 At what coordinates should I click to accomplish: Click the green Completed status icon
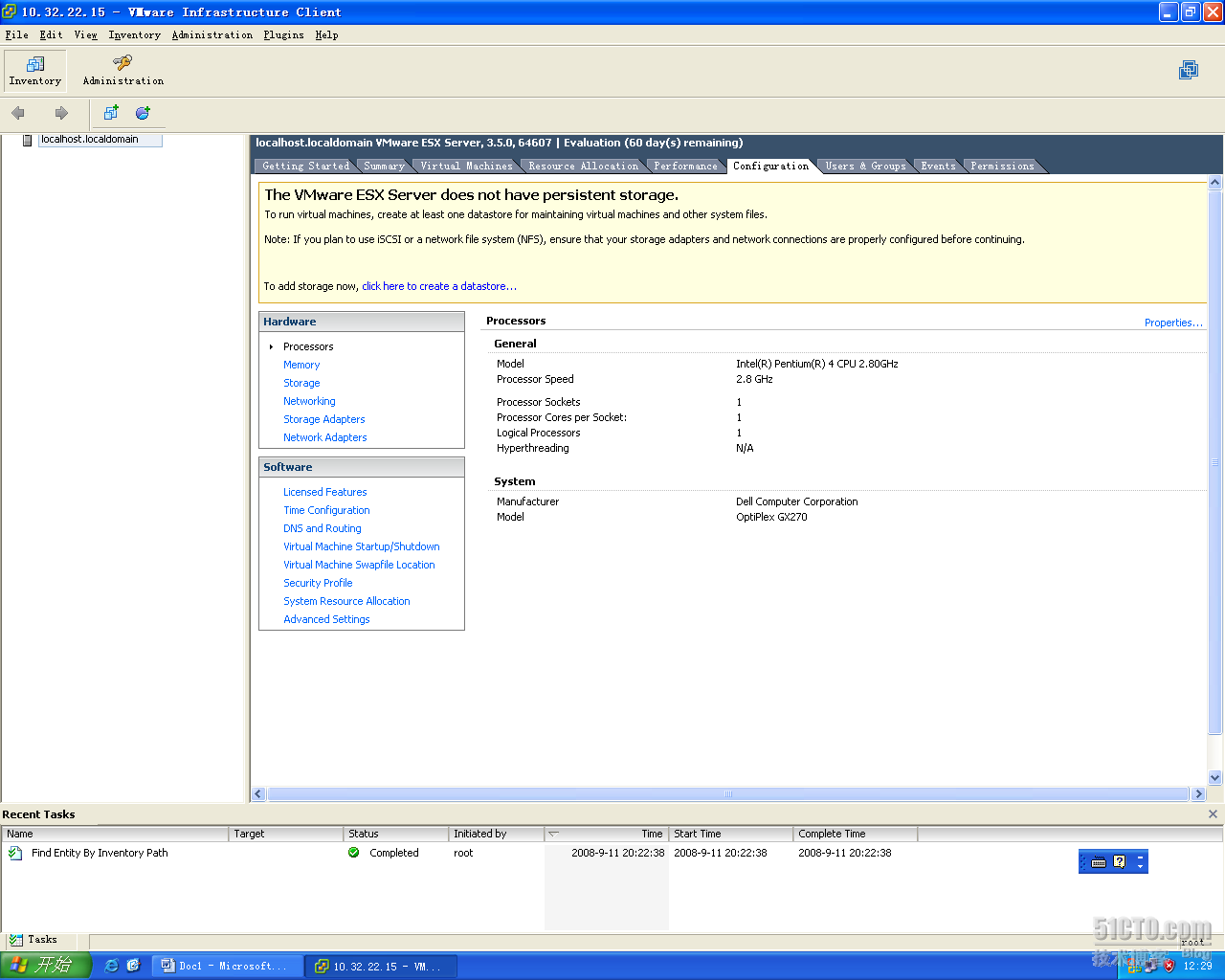[354, 853]
